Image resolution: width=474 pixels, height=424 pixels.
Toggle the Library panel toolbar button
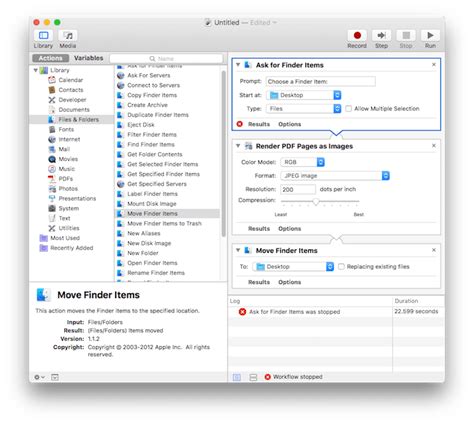(x=43, y=35)
